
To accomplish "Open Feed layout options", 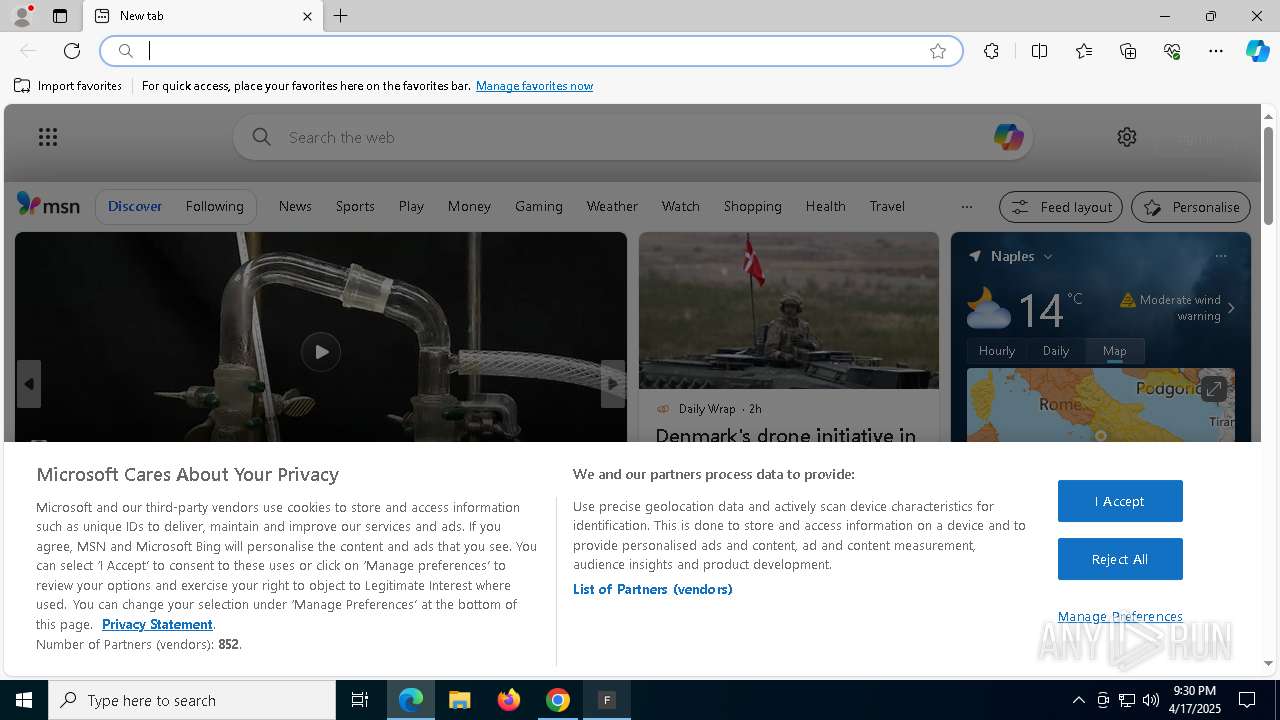I will coord(1061,207).
